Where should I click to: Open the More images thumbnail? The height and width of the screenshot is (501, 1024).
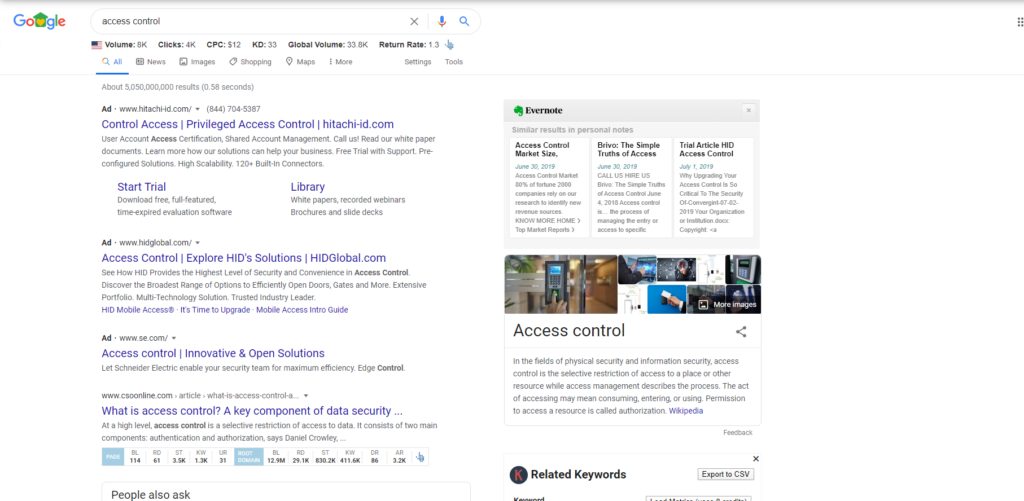point(728,304)
